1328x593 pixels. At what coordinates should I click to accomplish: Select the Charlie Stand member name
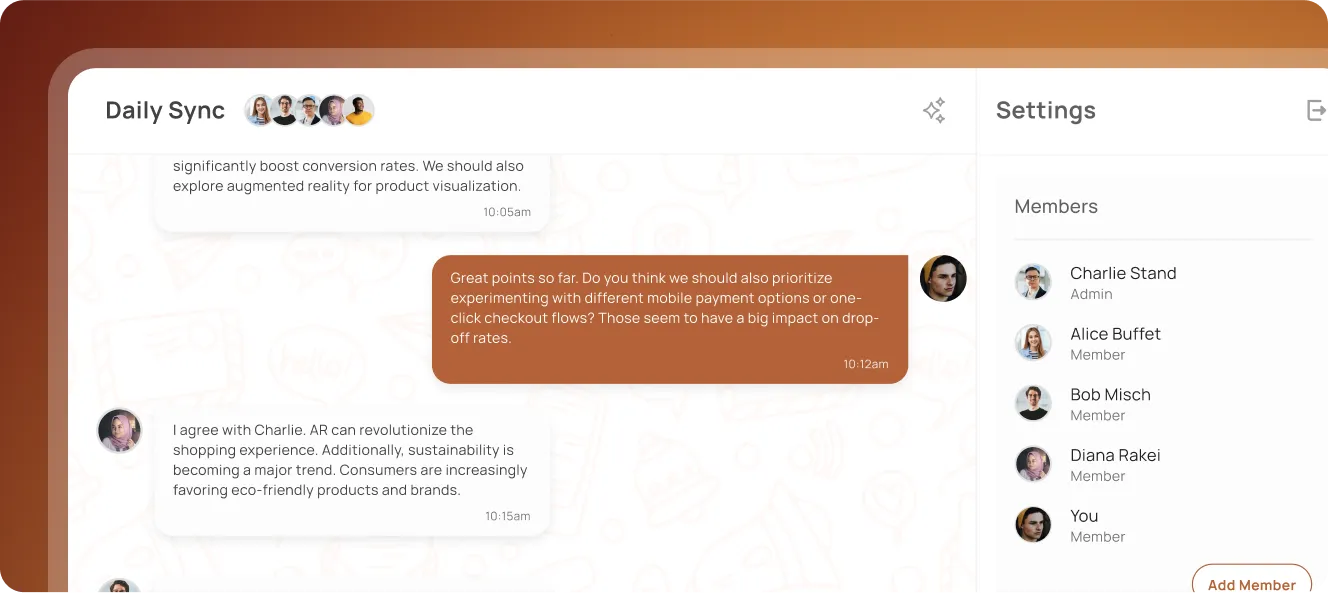(x=1123, y=273)
